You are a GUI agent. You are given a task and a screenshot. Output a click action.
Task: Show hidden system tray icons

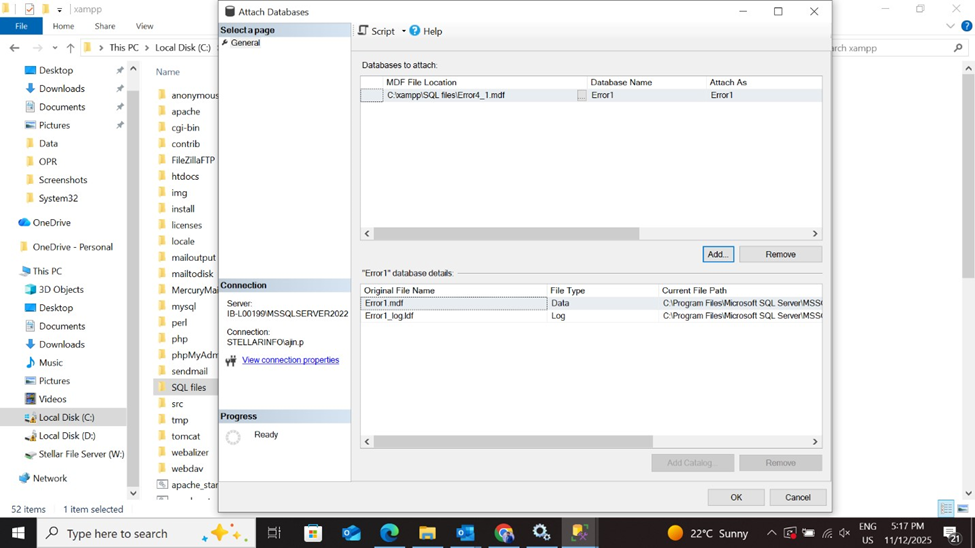(771, 533)
